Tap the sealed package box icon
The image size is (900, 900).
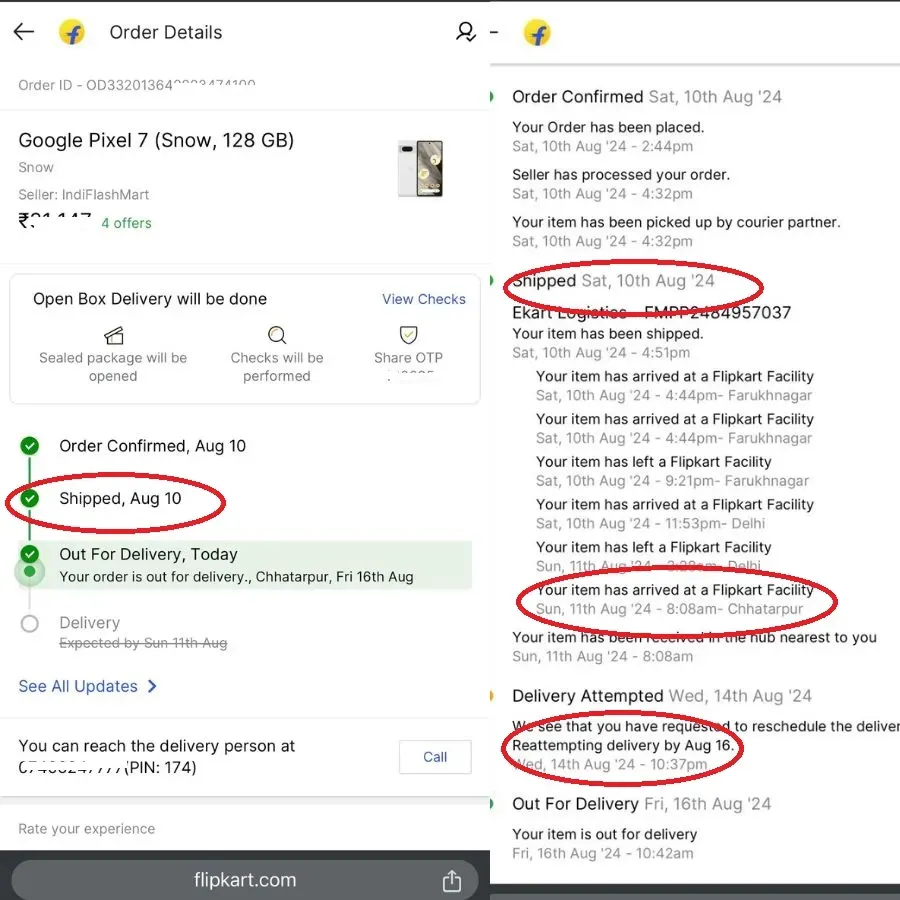[113, 335]
